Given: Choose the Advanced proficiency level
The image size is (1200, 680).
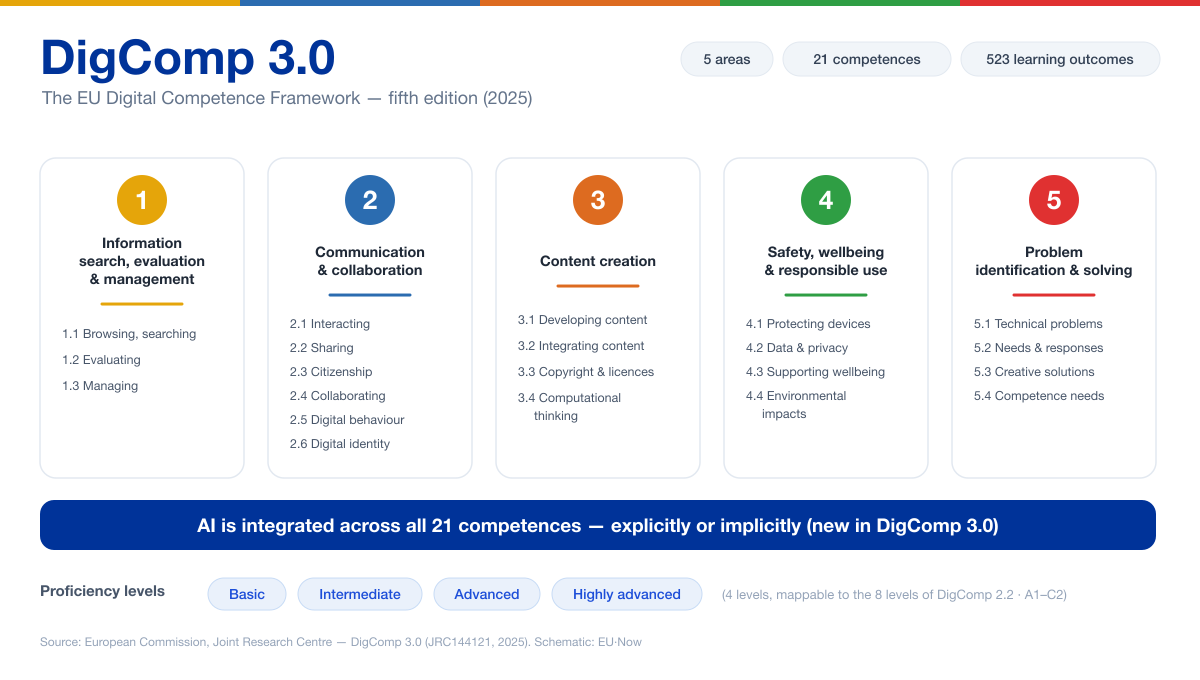Looking at the screenshot, I should pyautogui.click(x=487, y=594).
